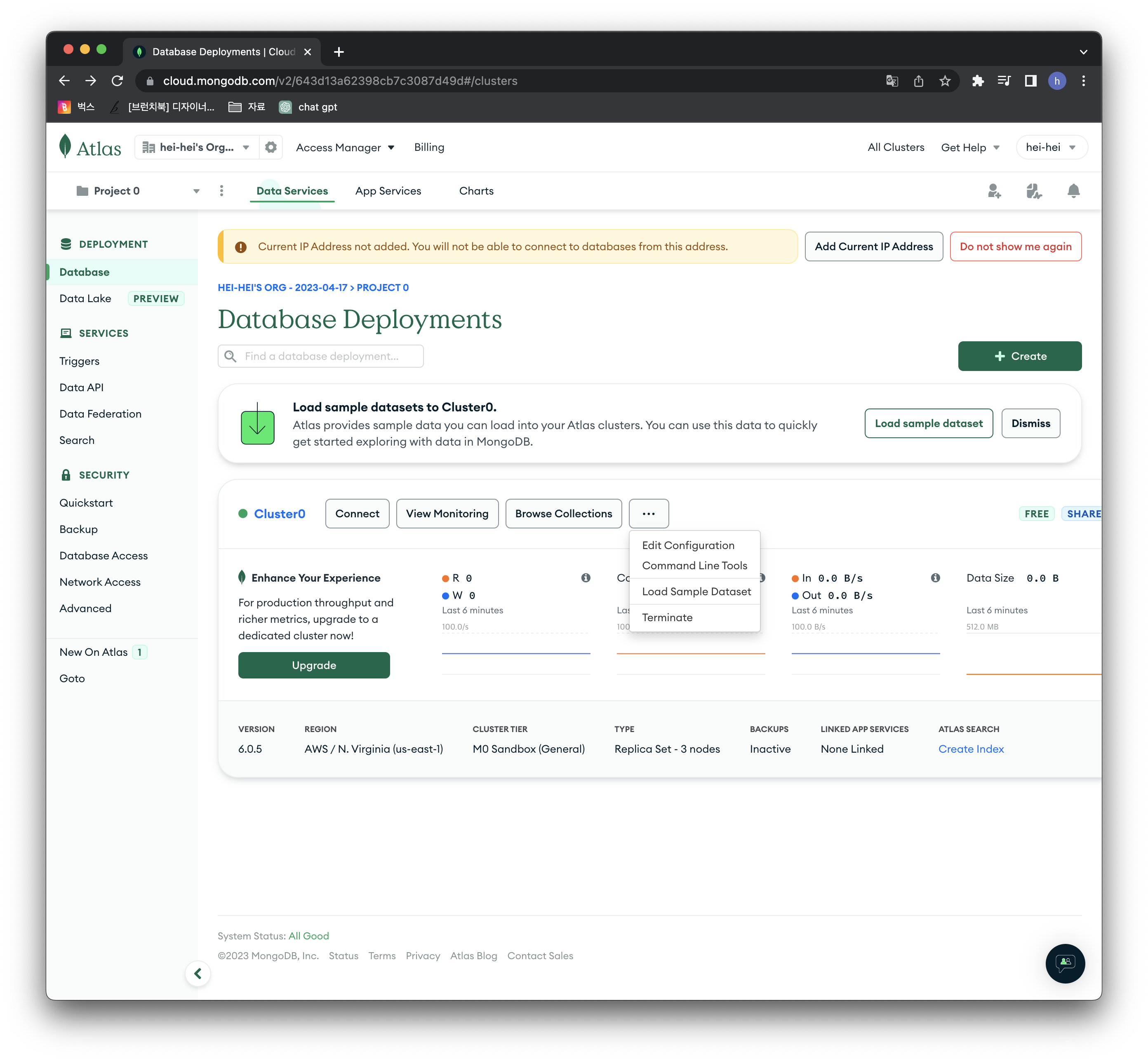Click the share page icon in address bar

918,81
